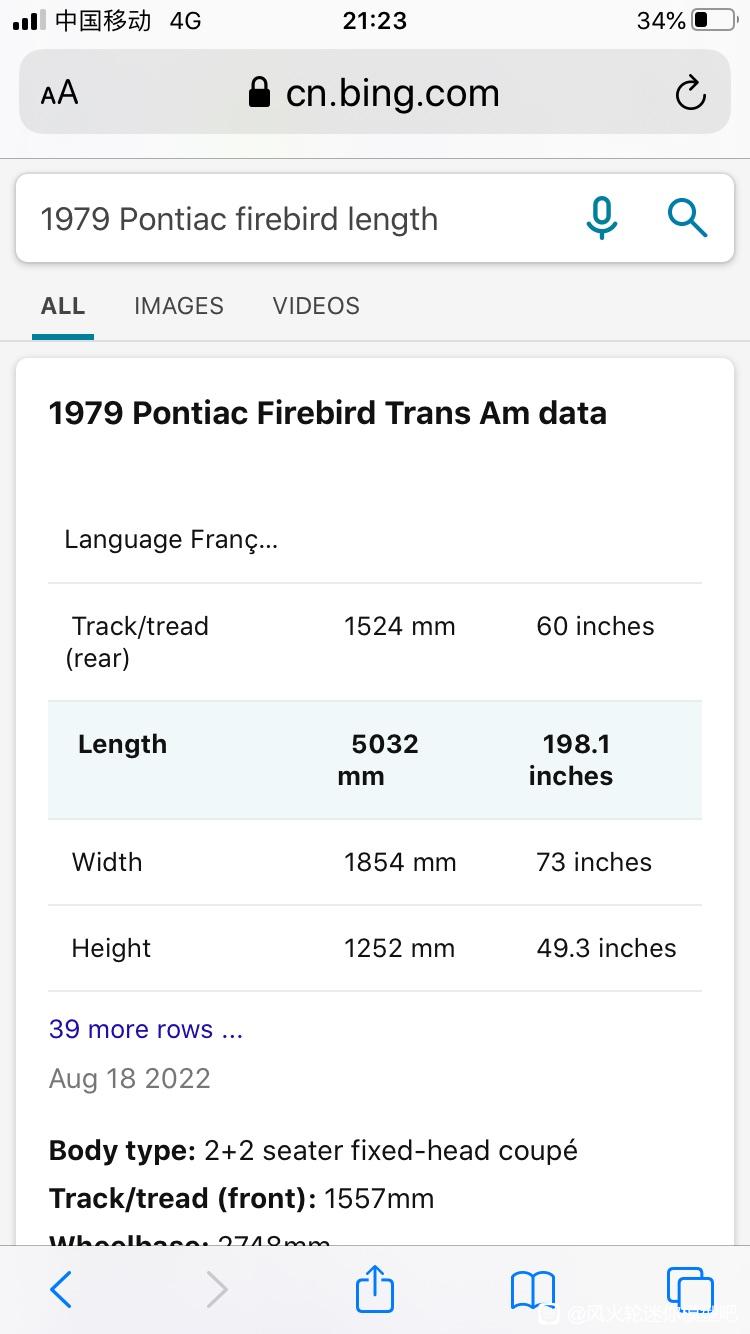Focus the search box containing 1979 Pontiac firebird length
This screenshot has height=1334, width=750.
[x=300, y=219]
